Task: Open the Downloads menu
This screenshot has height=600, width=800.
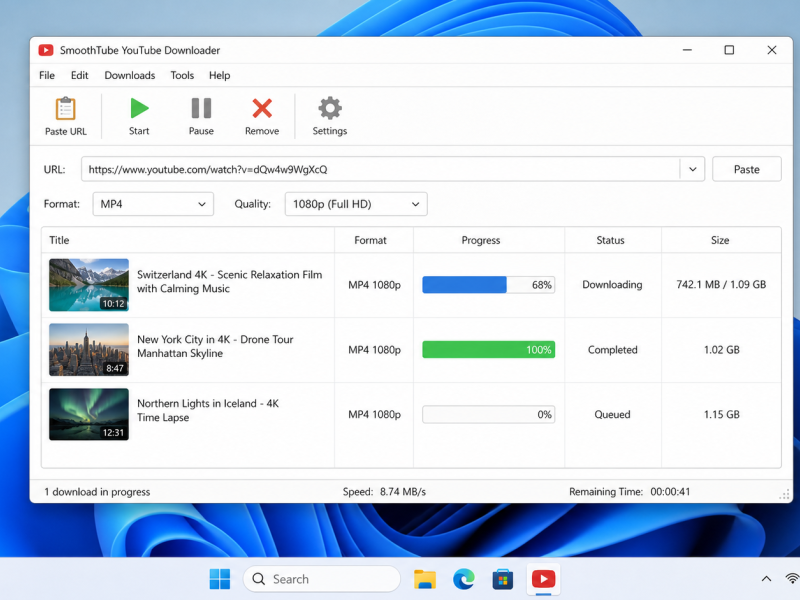Action: click(x=130, y=76)
